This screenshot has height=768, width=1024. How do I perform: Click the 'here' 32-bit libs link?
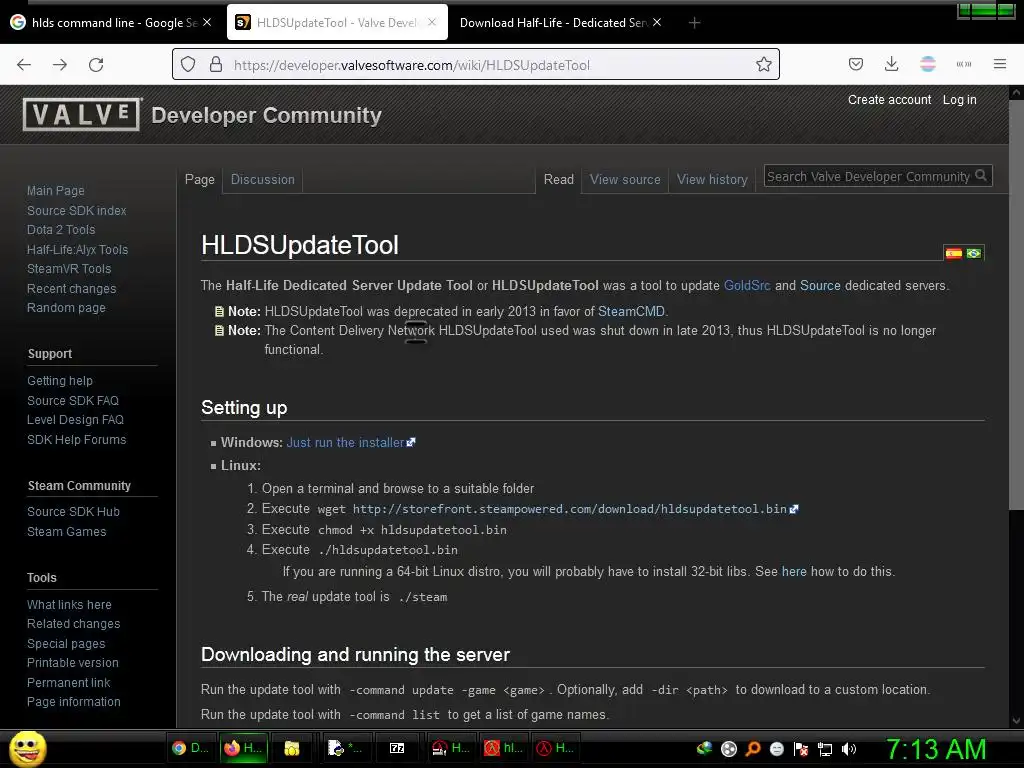(x=793, y=571)
